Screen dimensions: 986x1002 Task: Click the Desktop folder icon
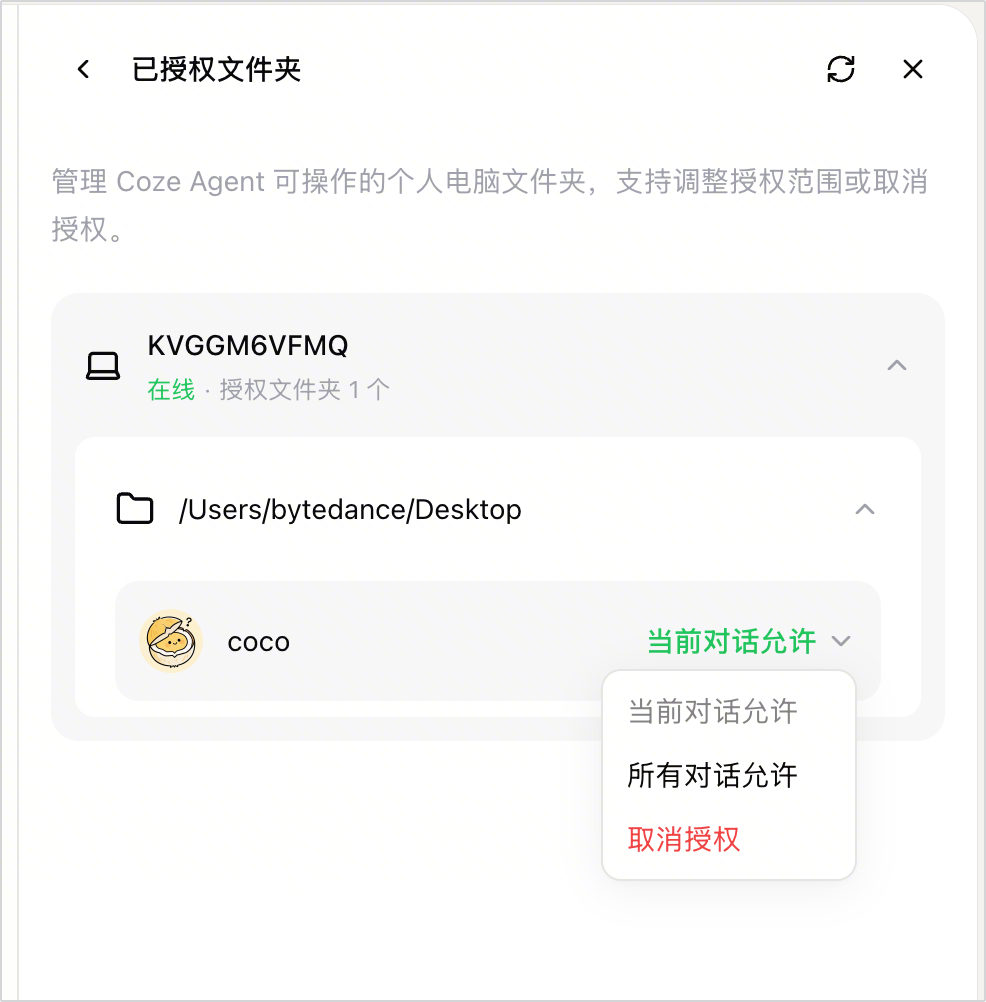(x=135, y=509)
